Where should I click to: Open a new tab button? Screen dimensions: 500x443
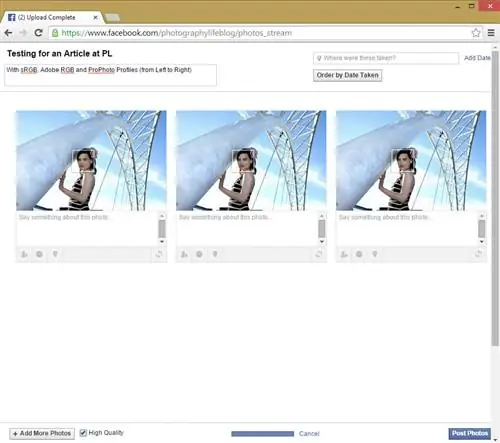tap(112, 17)
